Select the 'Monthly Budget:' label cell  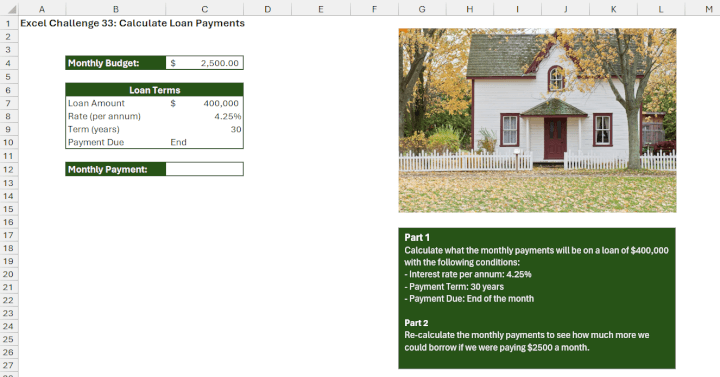pyautogui.click(x=116, y=63)
